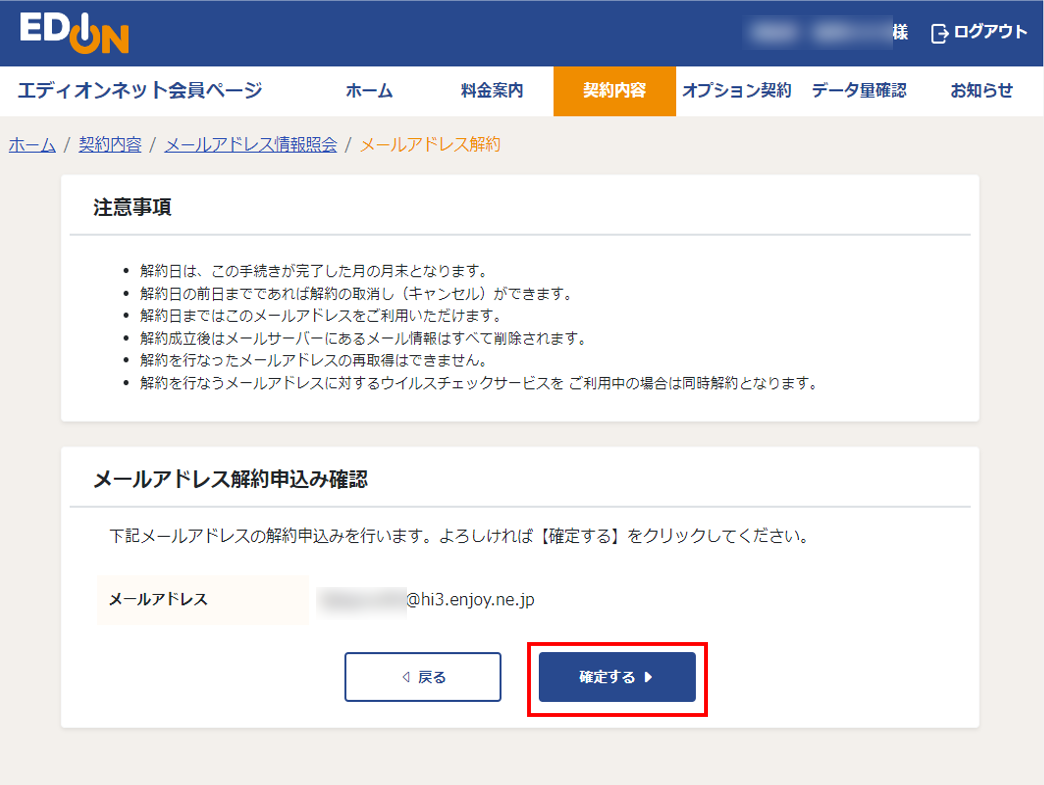This screenshot has width=1044, height=785.
Task: Click the エディオンネット会員ページ site title
Action: 139,91
